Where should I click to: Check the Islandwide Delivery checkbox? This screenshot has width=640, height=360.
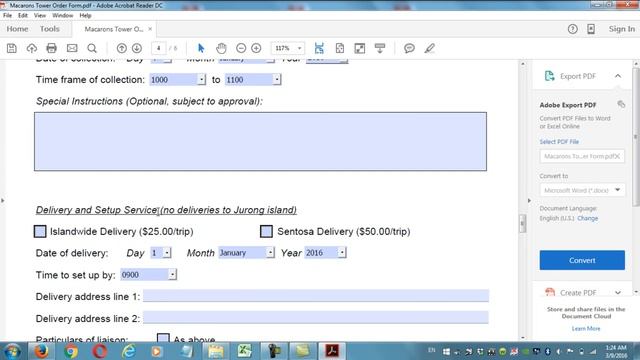(x=40, y=231)
